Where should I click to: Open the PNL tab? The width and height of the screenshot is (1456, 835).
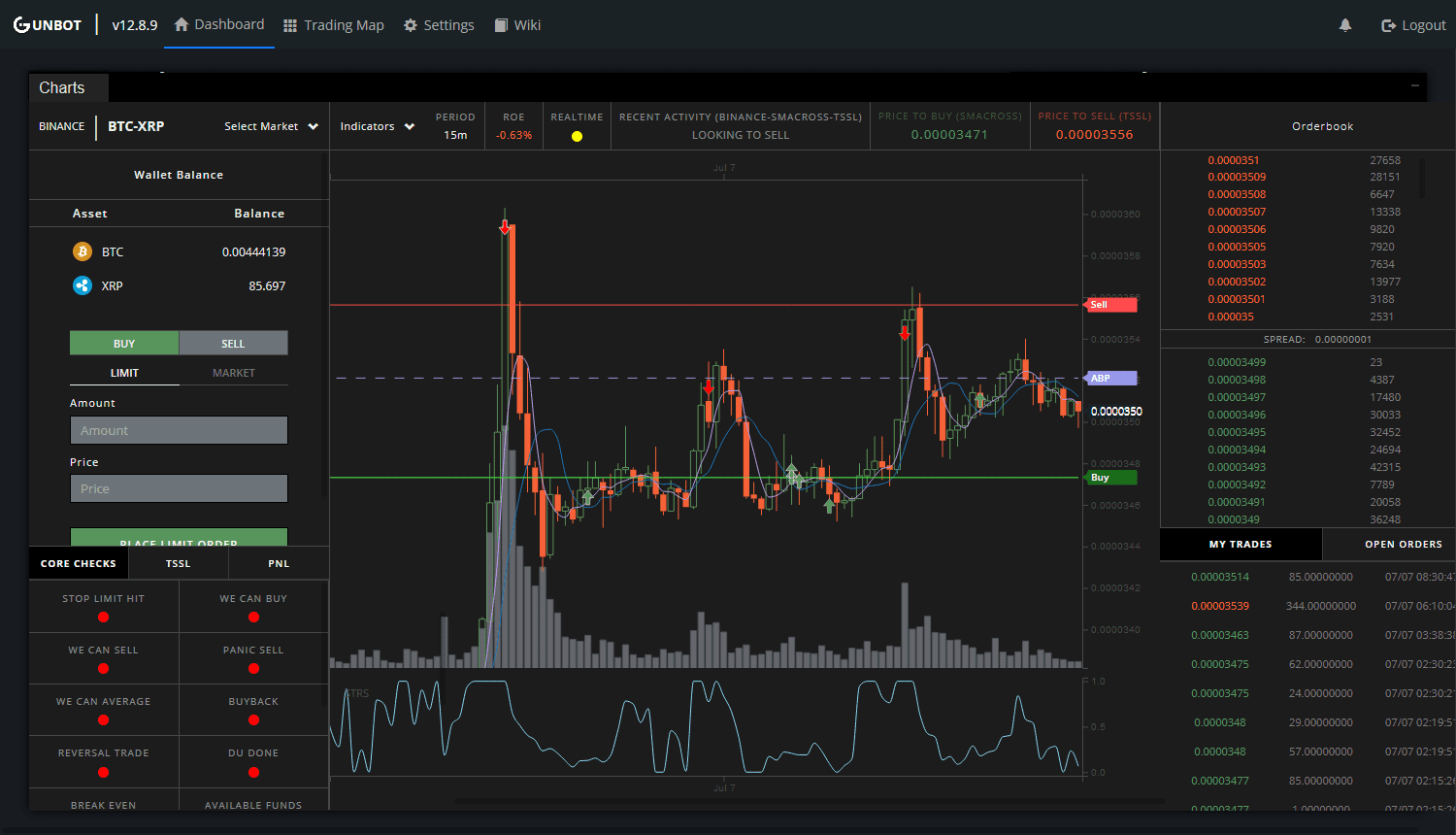[279, 563]
